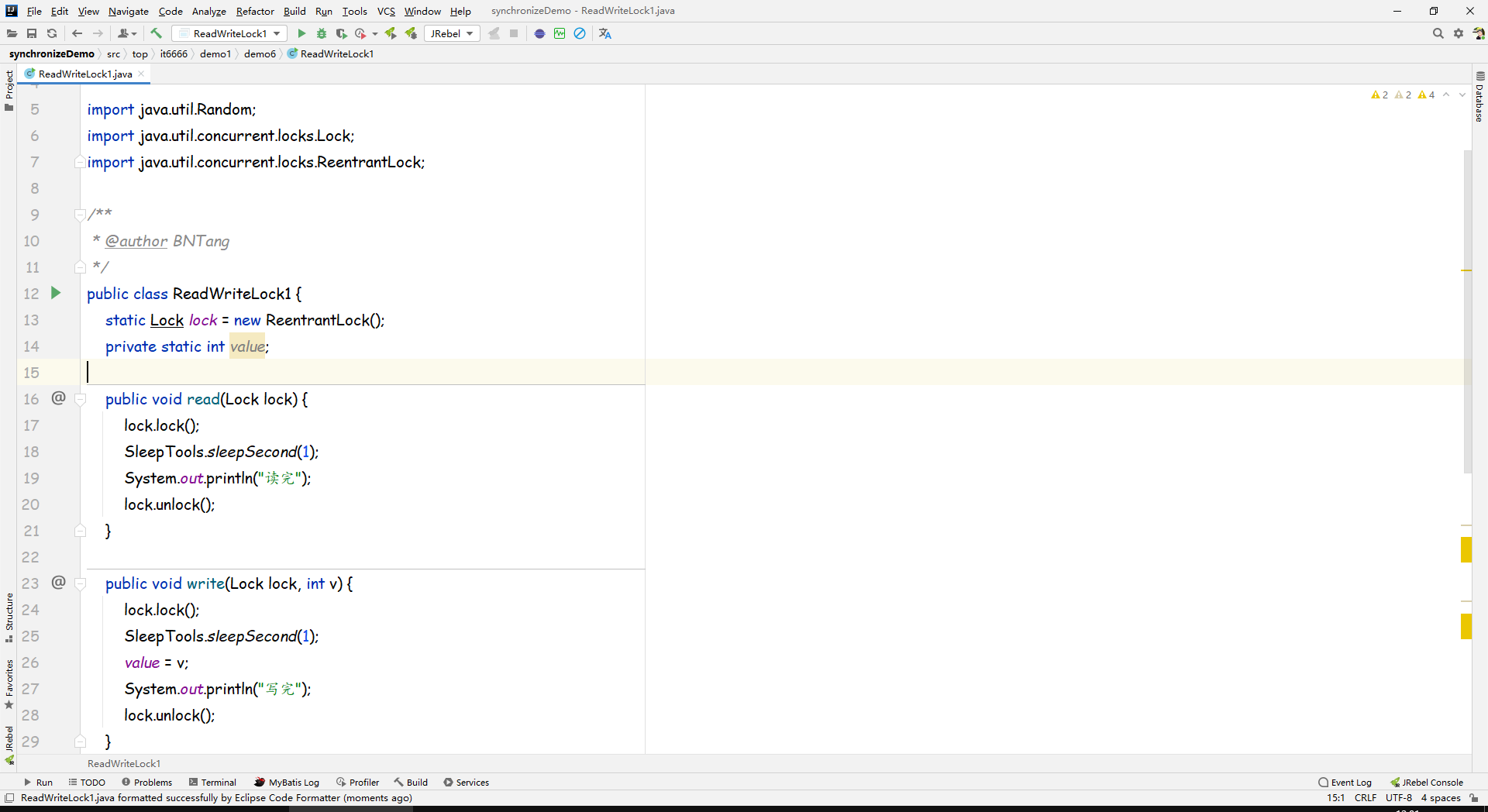Debug with JRebel rocket-bug icon
1488x812 pixels.
coord(411,33)
